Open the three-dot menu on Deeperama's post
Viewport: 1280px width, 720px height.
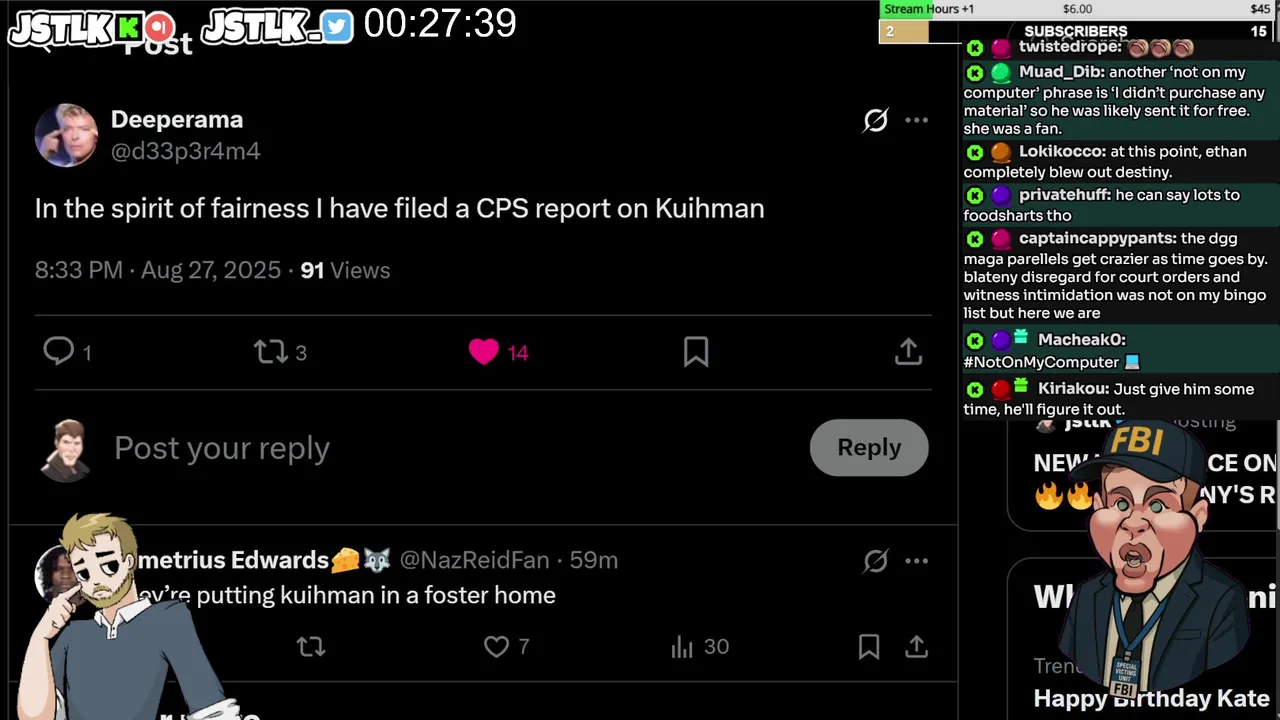(x=917, y=120)
